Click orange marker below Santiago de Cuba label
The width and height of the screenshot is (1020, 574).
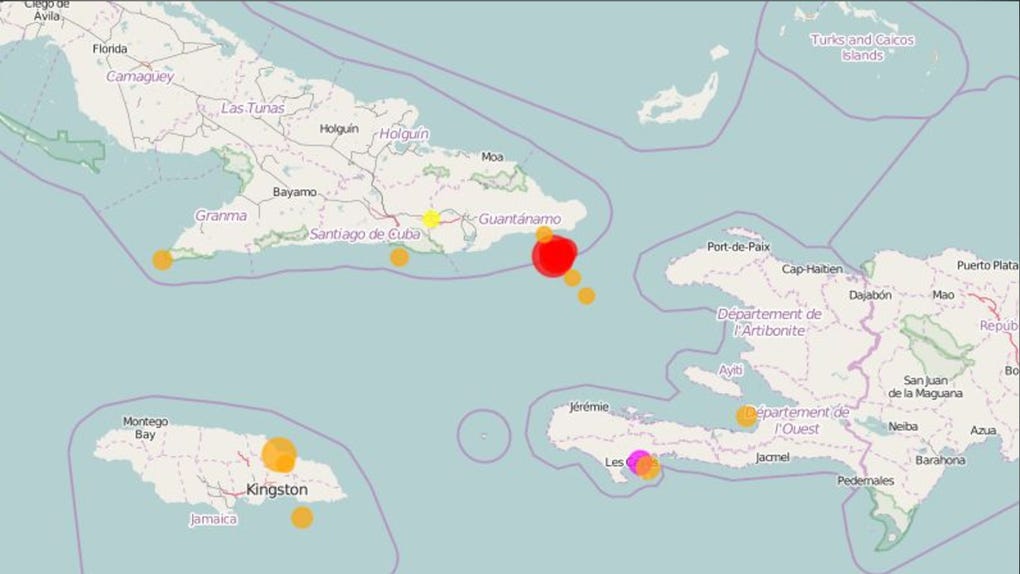tap(399, 257)
